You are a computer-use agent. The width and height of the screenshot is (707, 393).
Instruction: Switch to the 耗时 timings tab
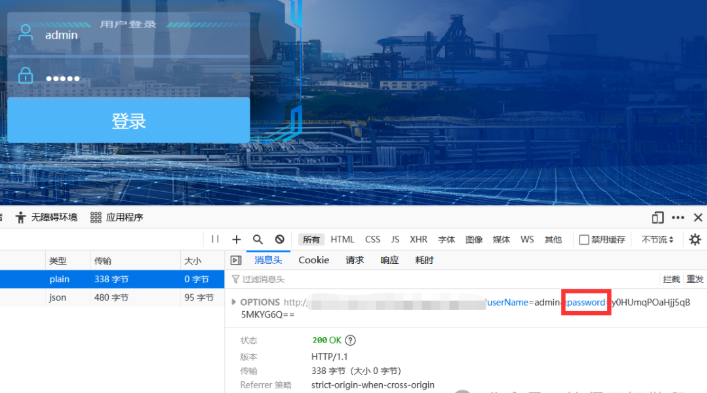[424, 260]
